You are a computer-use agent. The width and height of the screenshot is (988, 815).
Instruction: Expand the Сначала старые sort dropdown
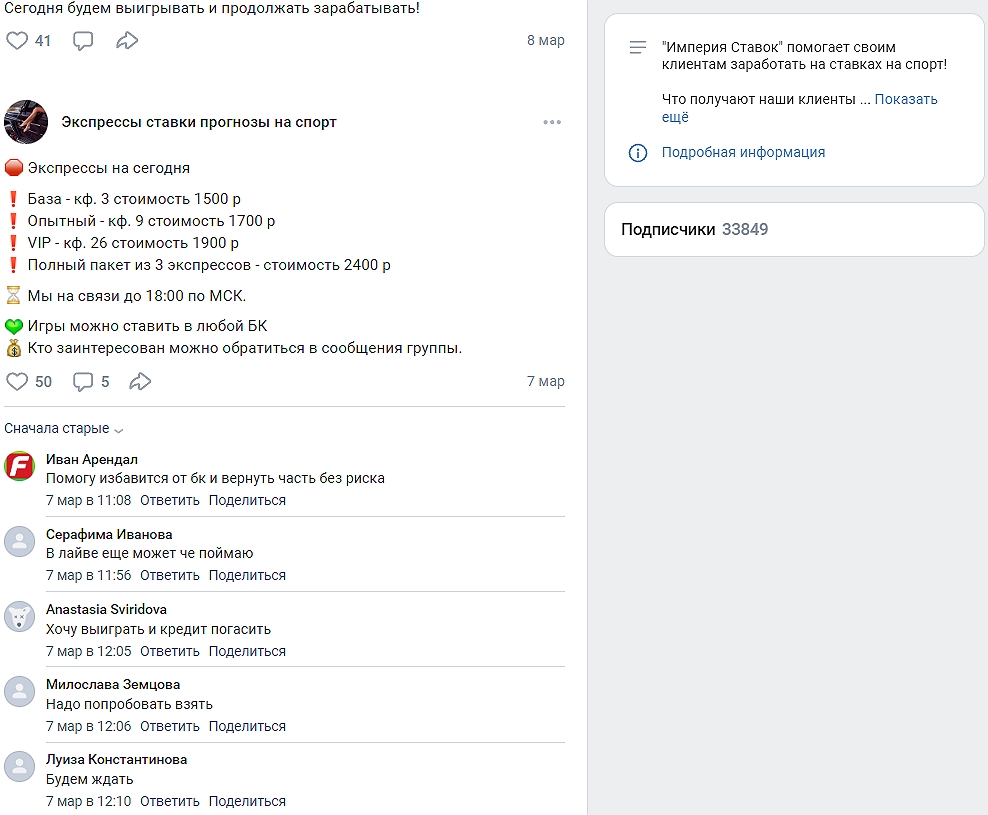[64, 428]
